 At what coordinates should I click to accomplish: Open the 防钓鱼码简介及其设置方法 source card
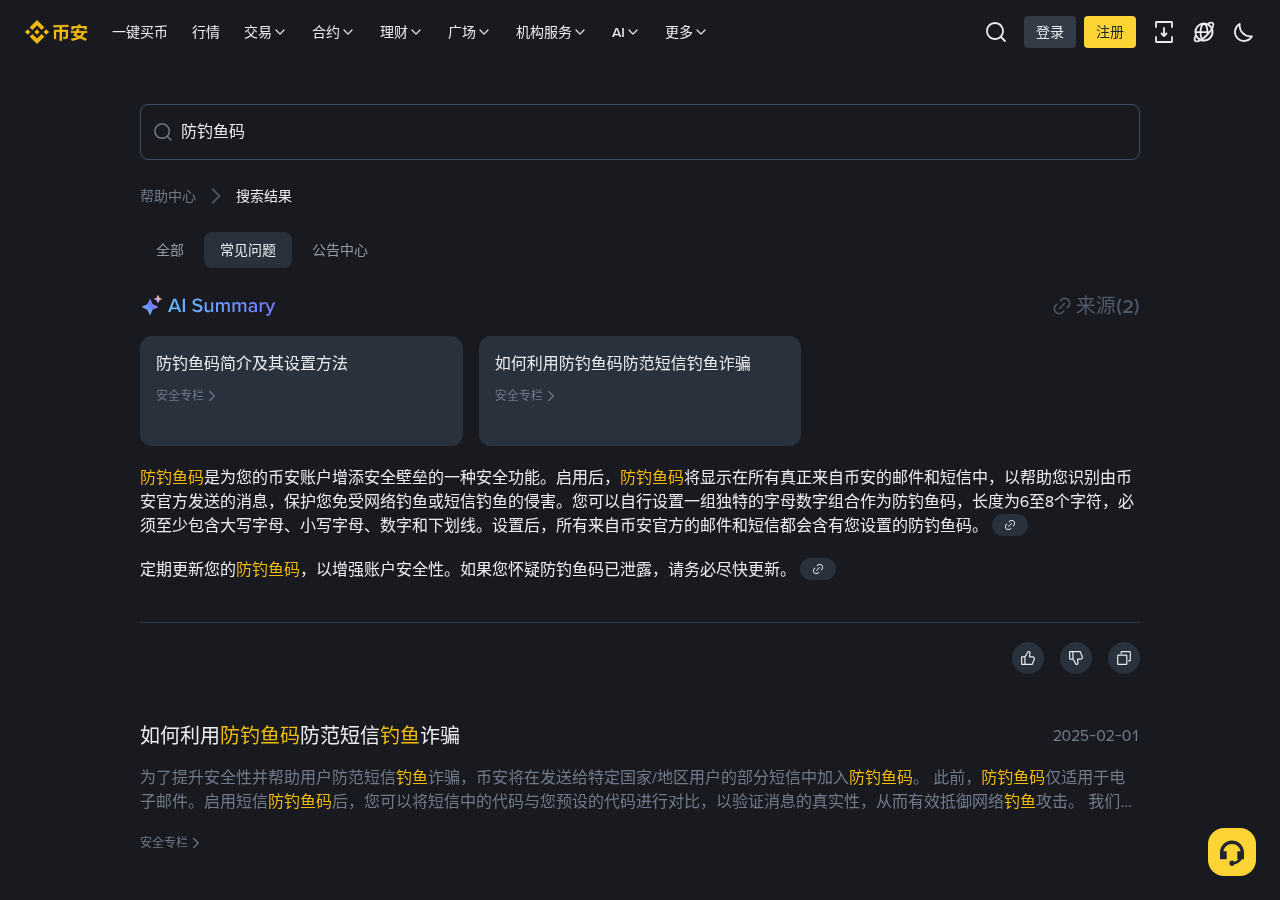click(301, 391)
